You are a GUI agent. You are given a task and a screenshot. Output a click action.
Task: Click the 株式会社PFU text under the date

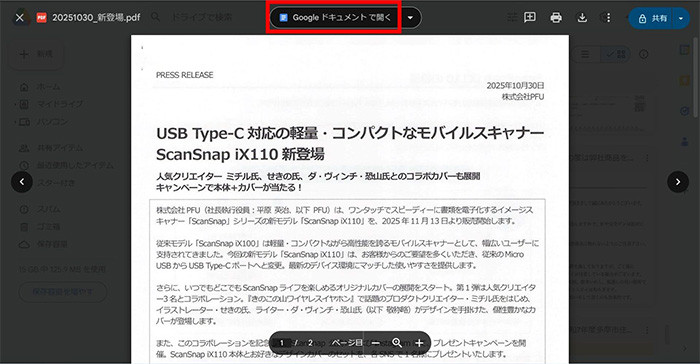pyautogui.click(x=523, y=96)
